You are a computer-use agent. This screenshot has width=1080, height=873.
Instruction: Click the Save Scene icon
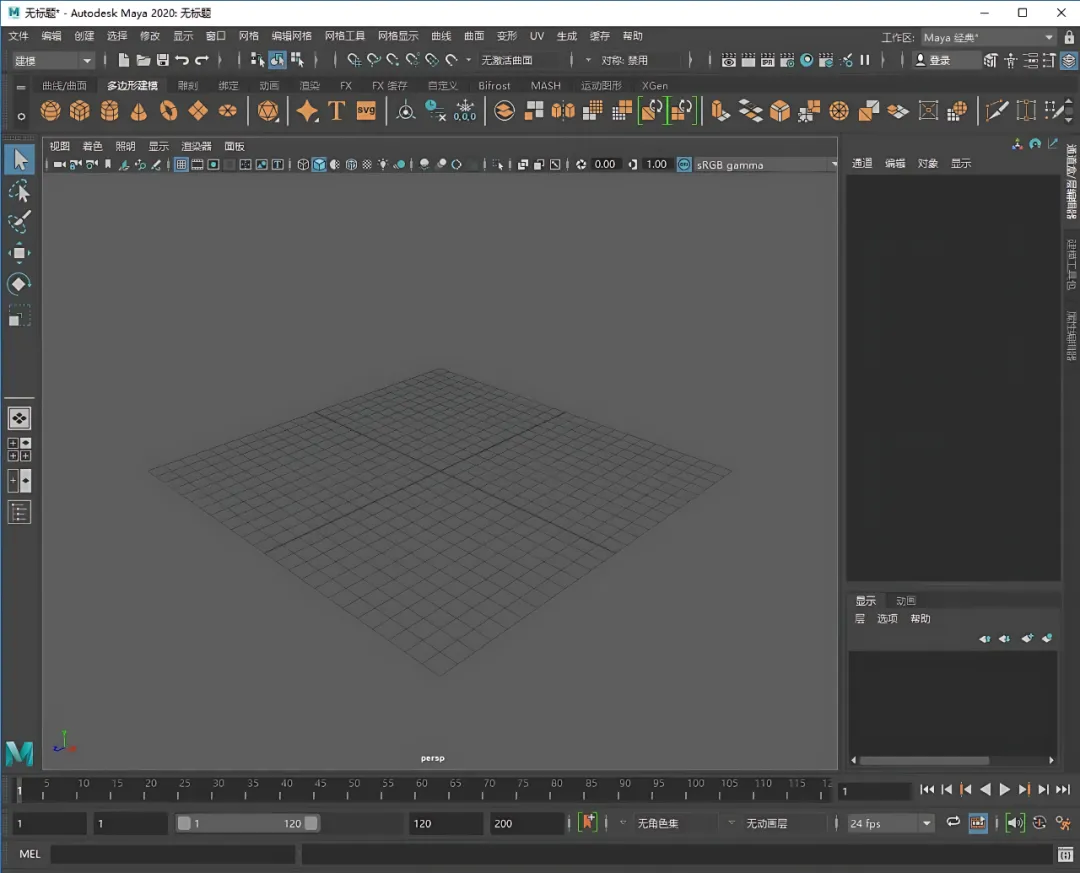(x=162, y=60)
